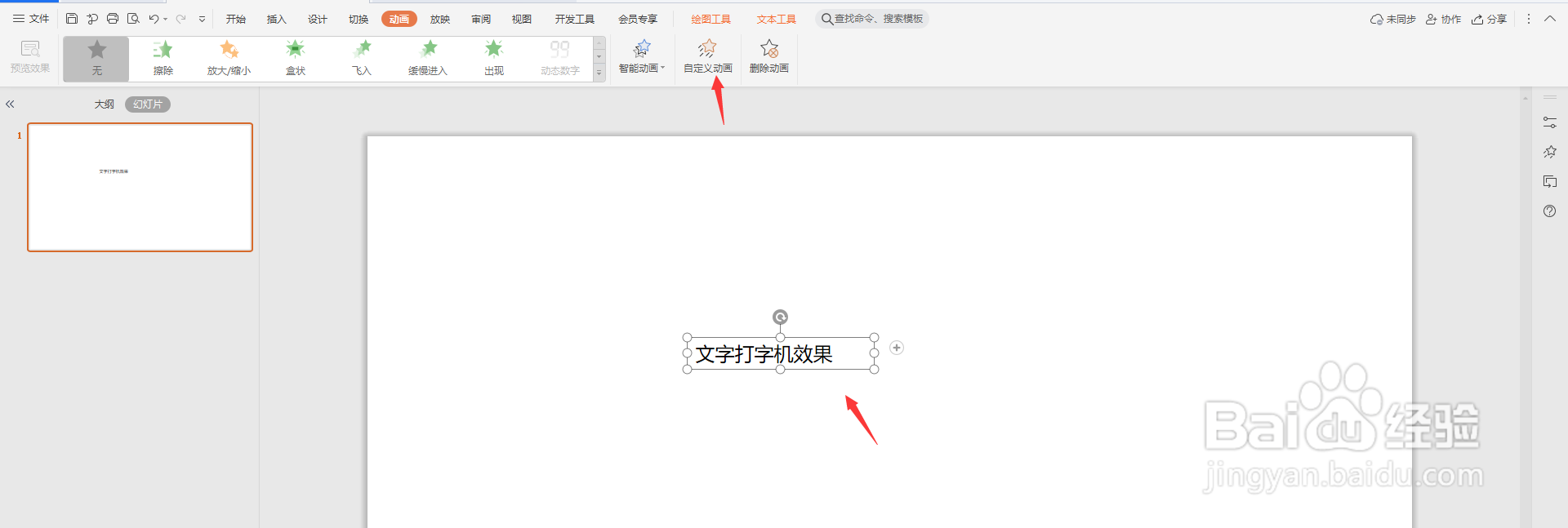Expand the full animation gallery
Viewport: 1568px width, 528px height.
[599, 73]
